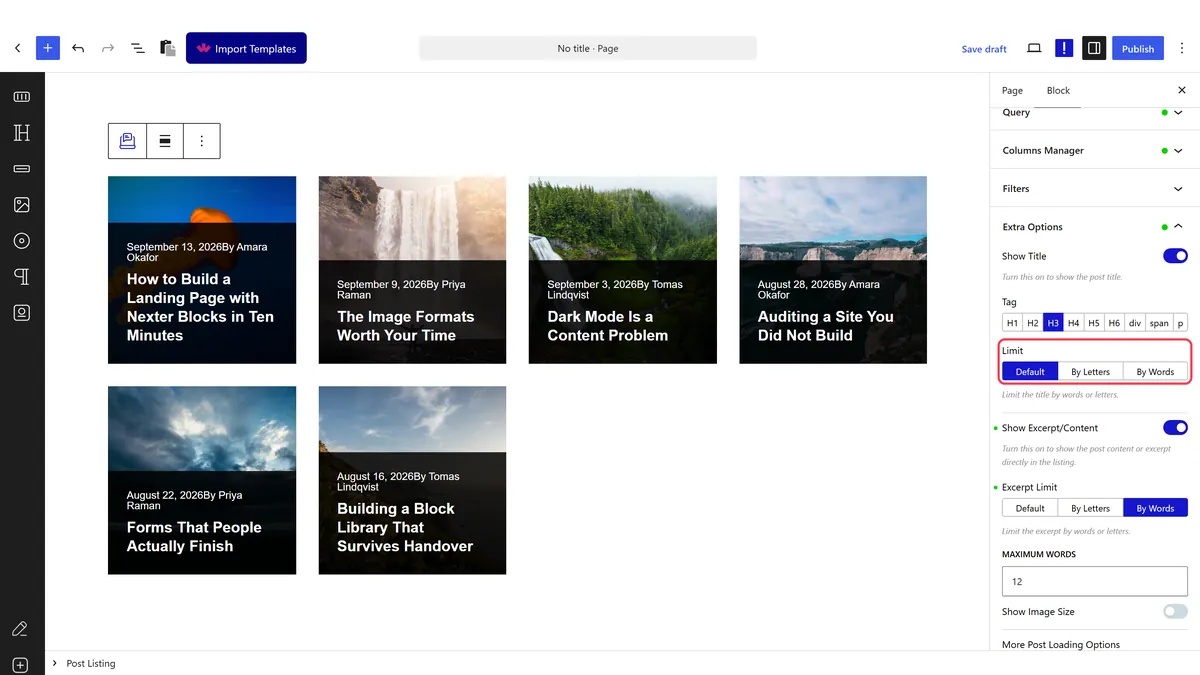The image size is (1200, 675).
Task: Insert a paragraph block from the left sidebar
Action: (22, 277)
